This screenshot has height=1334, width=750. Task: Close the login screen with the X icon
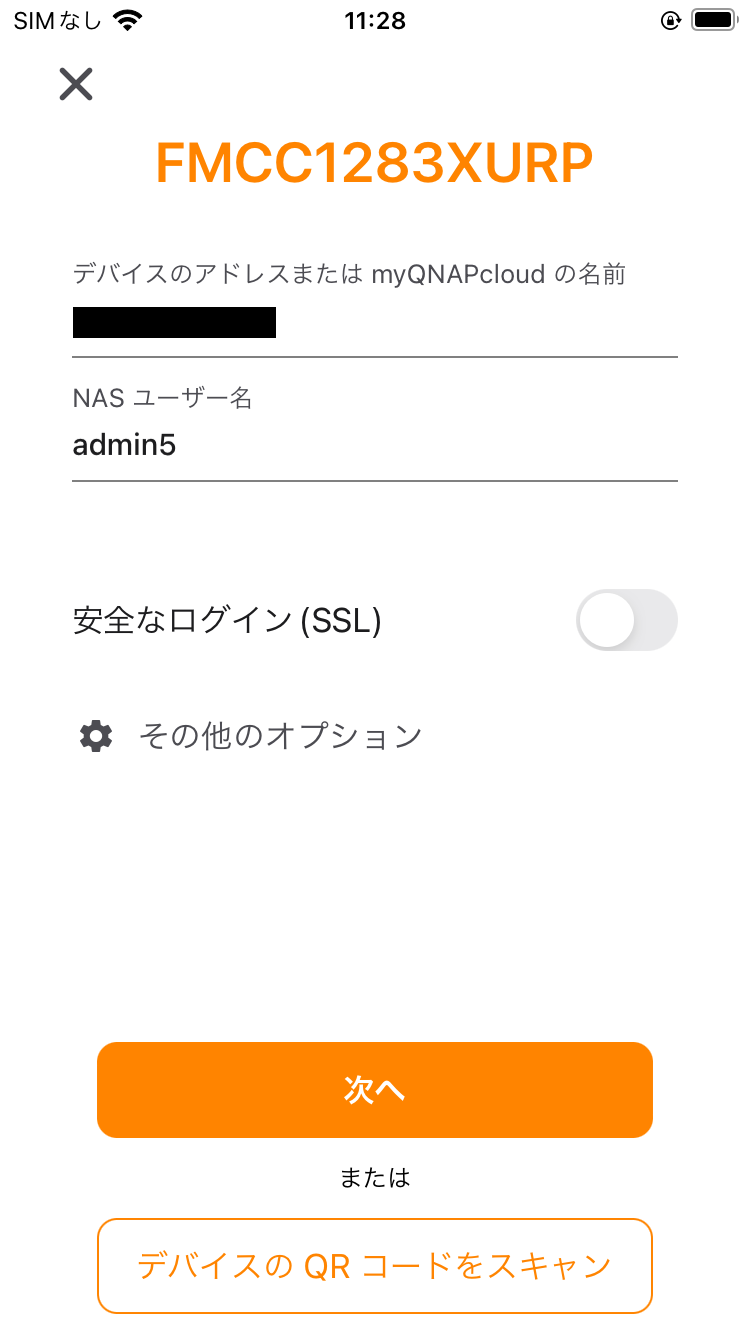76,85
